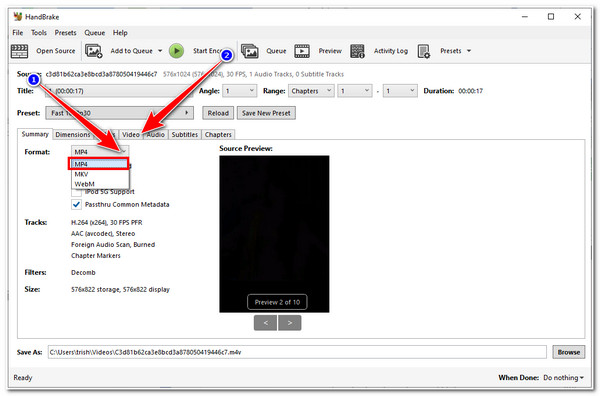The height and width of the screenshot is (396, 600).
Task: Click the Preview 2 of 10 label
Action: tap(277, 302)
